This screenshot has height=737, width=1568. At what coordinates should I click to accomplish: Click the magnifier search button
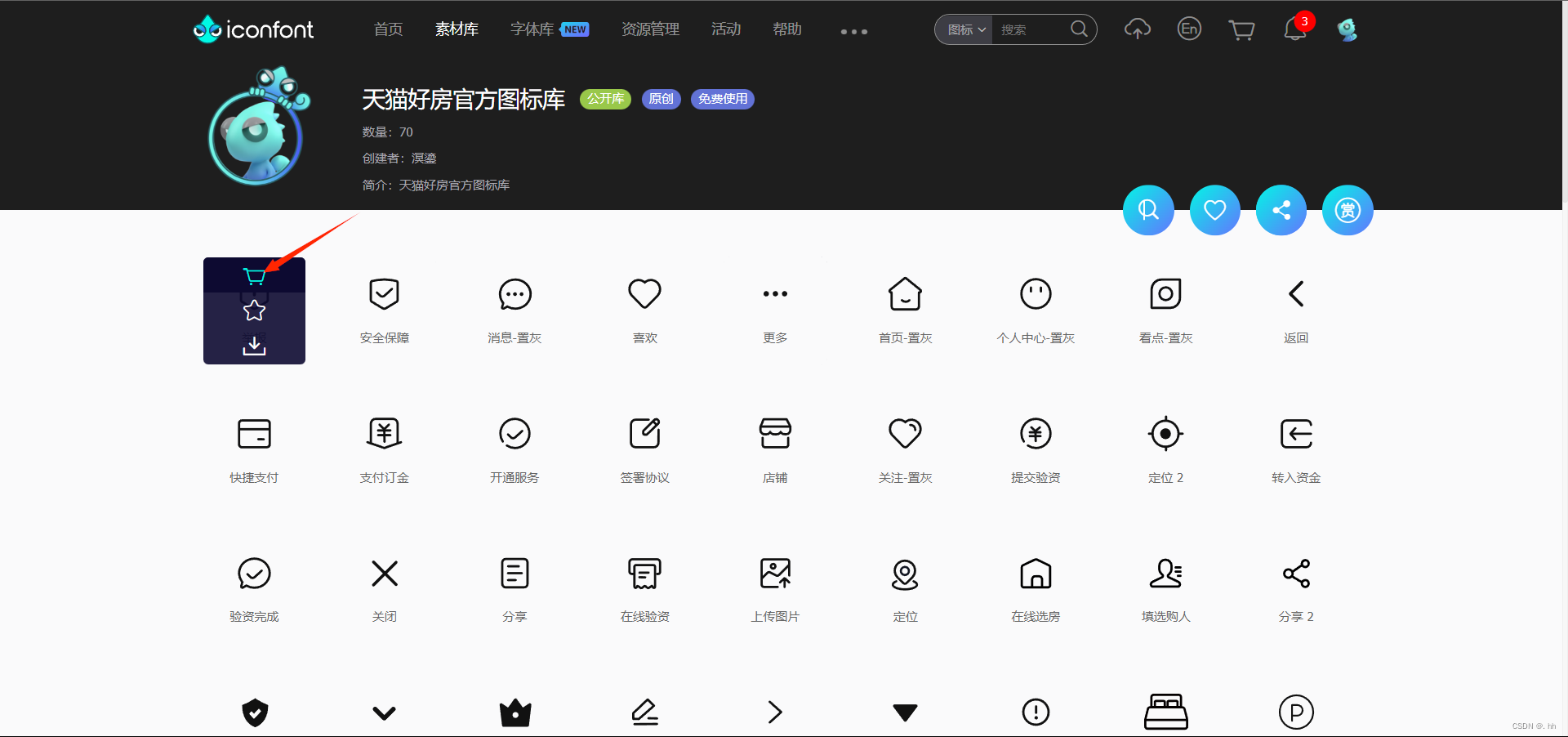click(x=1079, y=29)
